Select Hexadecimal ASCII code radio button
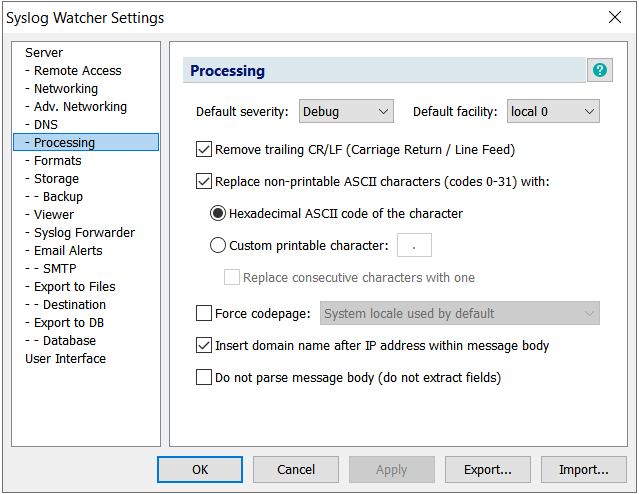The image size is (639, 494). [x=218, y=213]
